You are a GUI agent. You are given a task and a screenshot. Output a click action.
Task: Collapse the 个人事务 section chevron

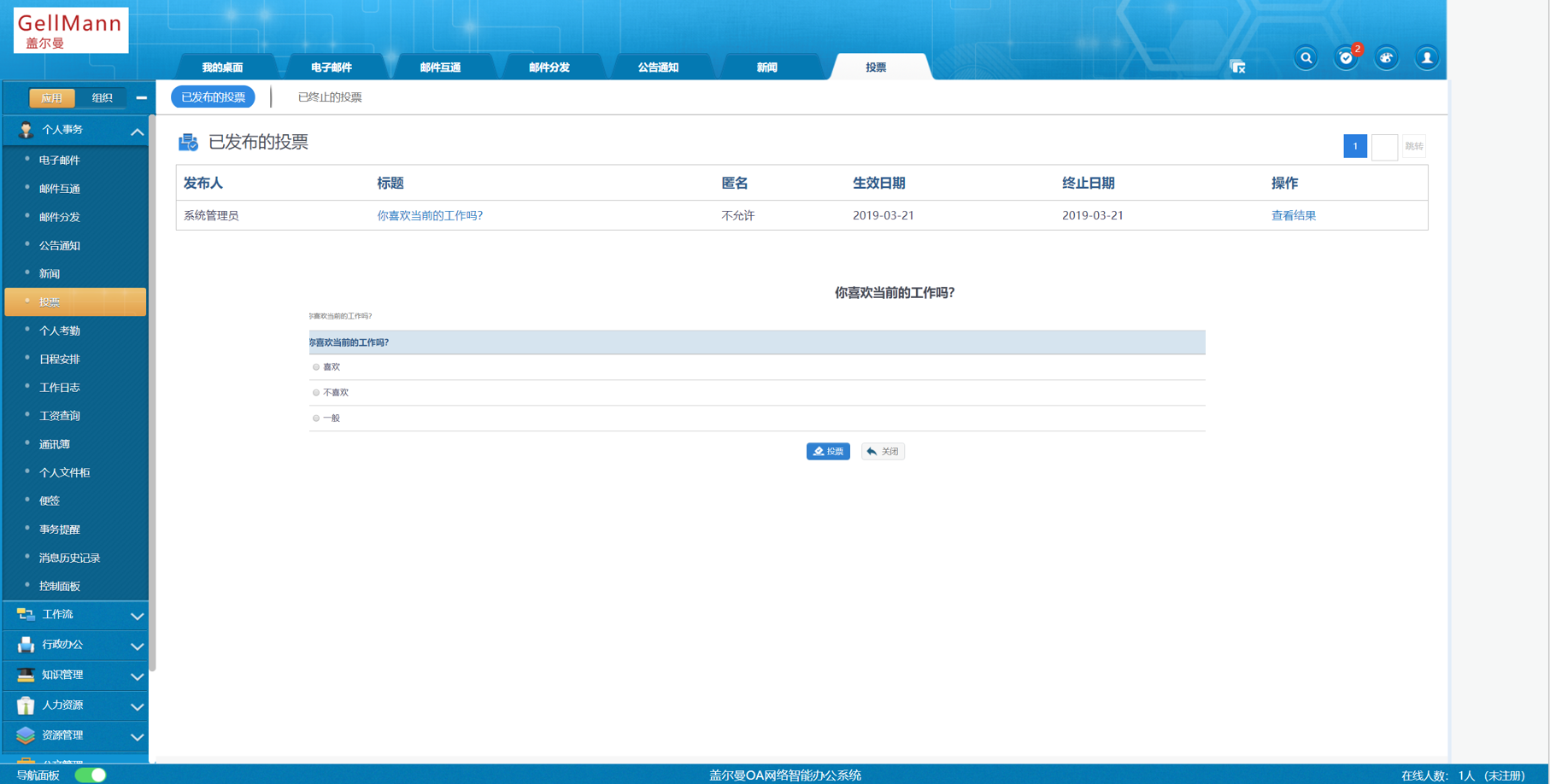[x=137, y=132]
